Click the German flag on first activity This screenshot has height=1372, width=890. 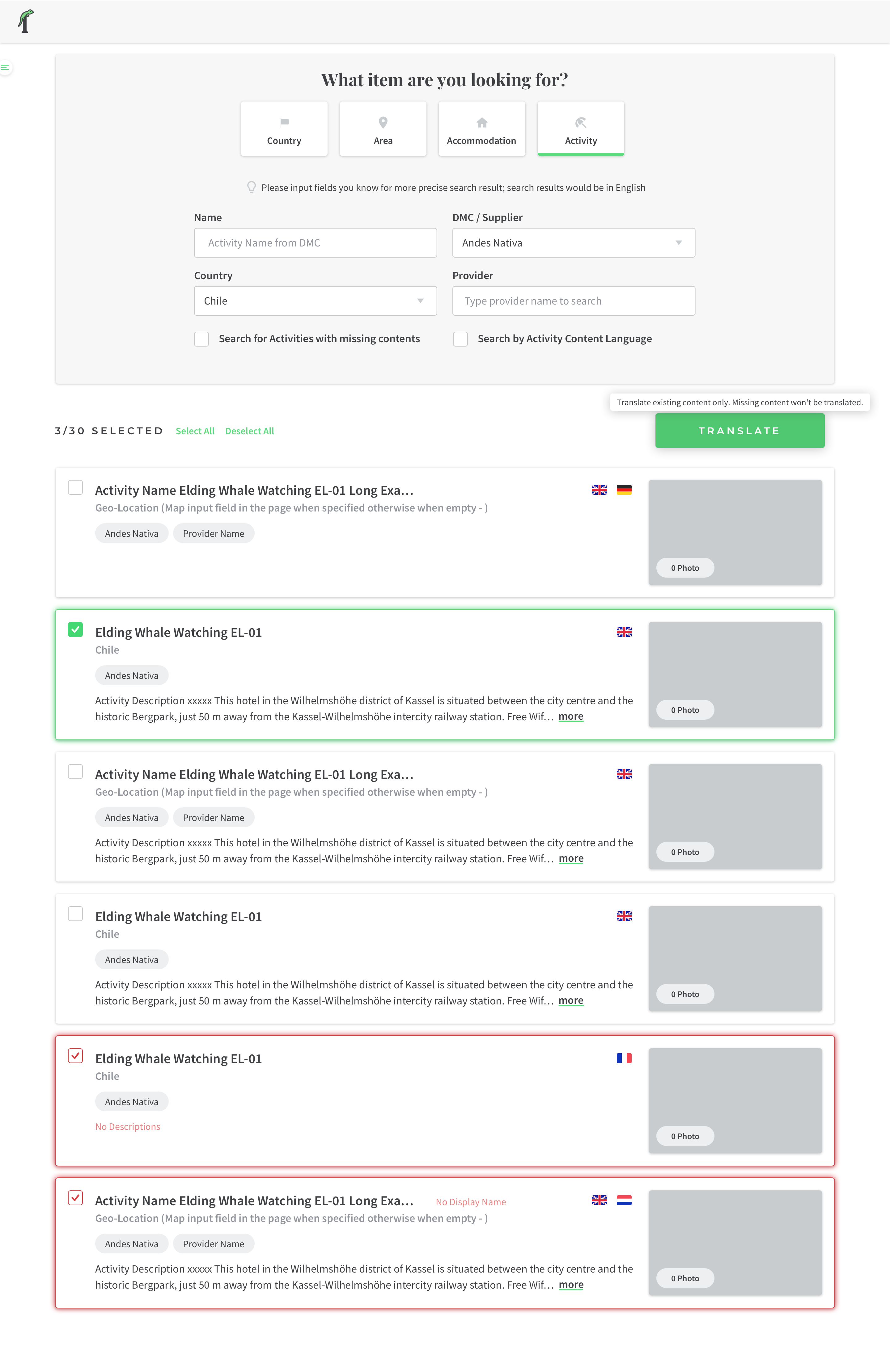click(x=624, y=490)
